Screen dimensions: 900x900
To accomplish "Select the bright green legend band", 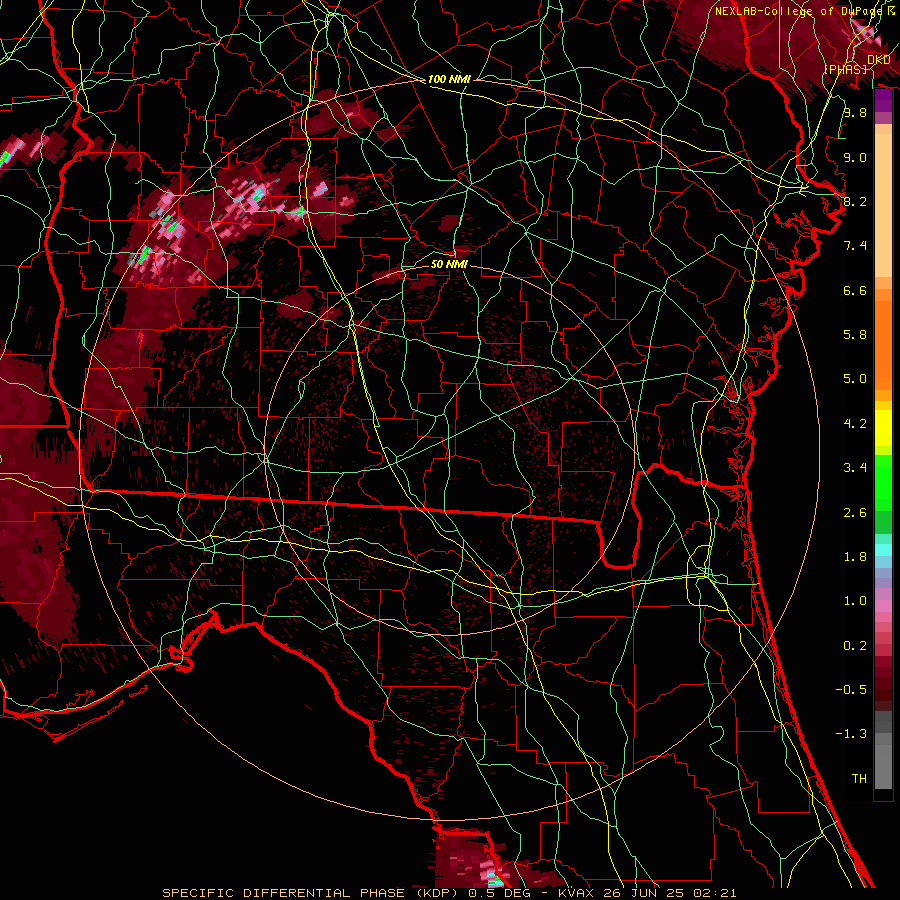I will [x=883, y=482].
